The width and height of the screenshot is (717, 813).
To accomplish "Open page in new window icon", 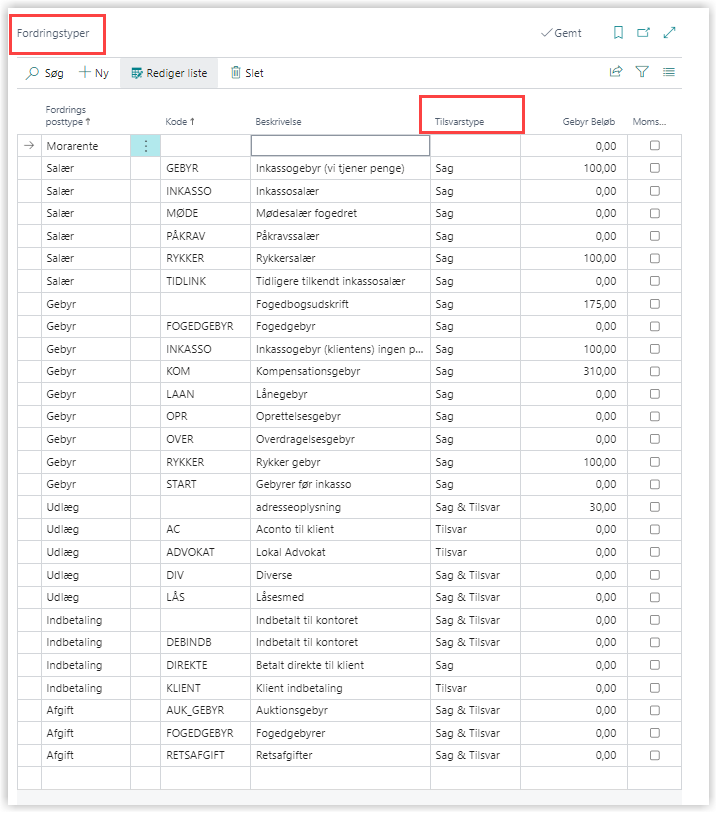I will click(x=644, y=33).
